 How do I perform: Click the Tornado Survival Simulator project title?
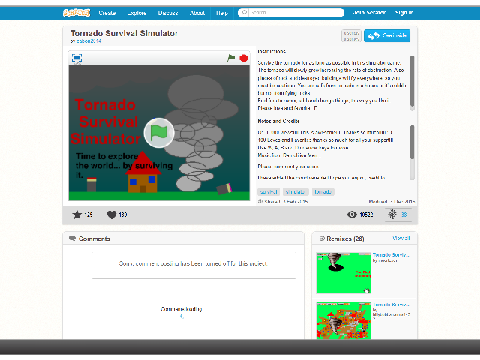(124, 33)
